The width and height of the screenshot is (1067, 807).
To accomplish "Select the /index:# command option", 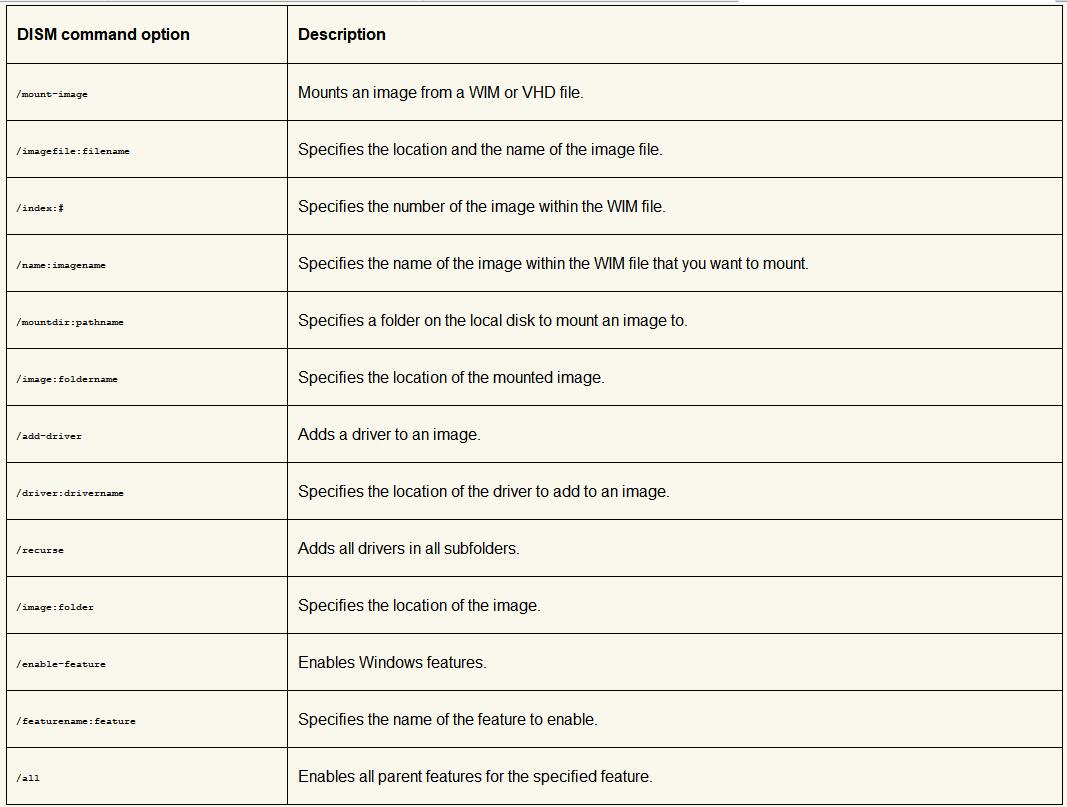I will coord(40,208).
